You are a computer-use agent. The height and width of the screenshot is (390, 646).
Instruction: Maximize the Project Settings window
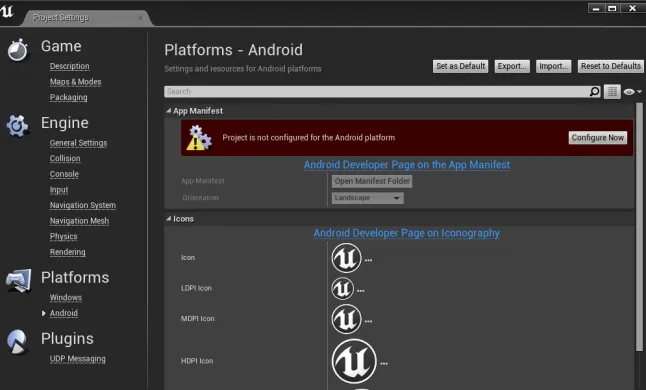point(612,8)
